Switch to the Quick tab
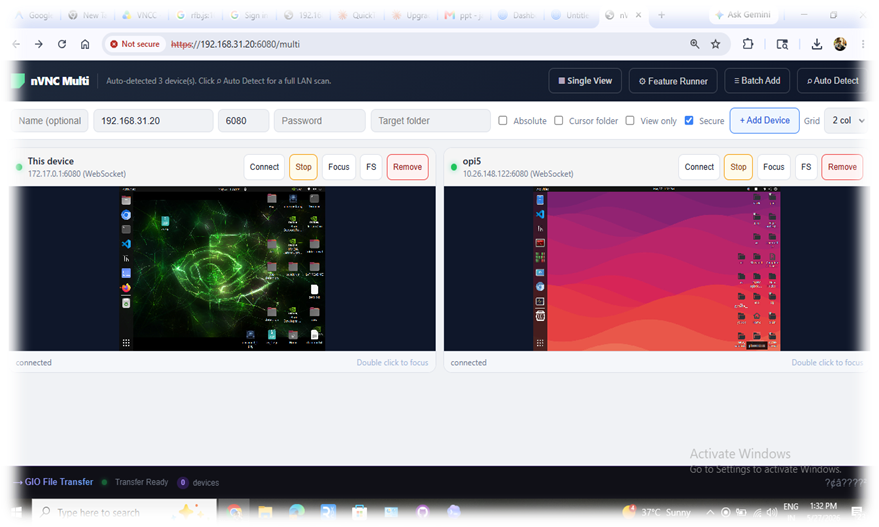Image resolution: width=879 pixels, height=527 pixels. point(357,15)
